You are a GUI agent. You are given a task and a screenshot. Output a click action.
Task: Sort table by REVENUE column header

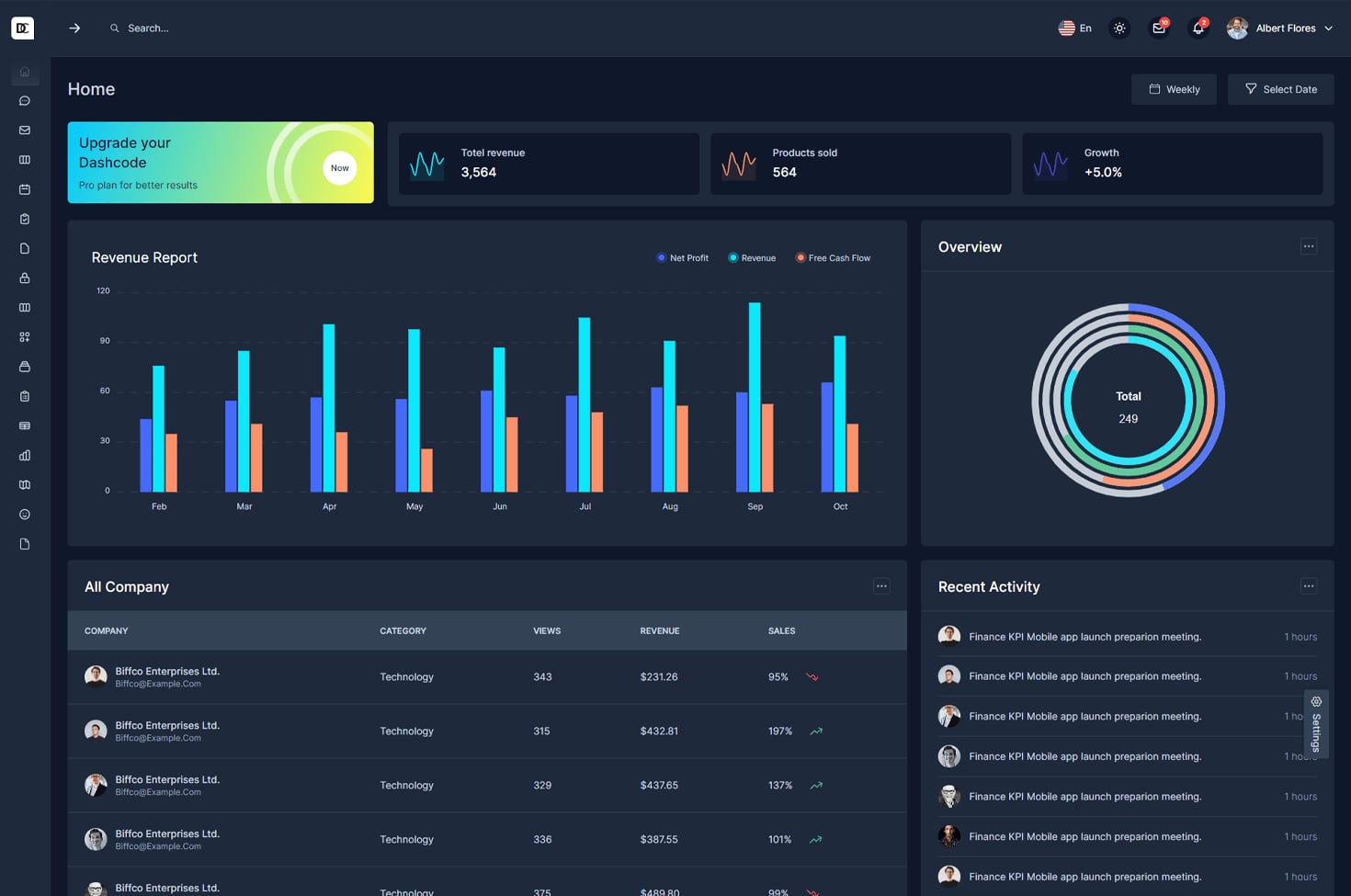[x=660, y=631]
